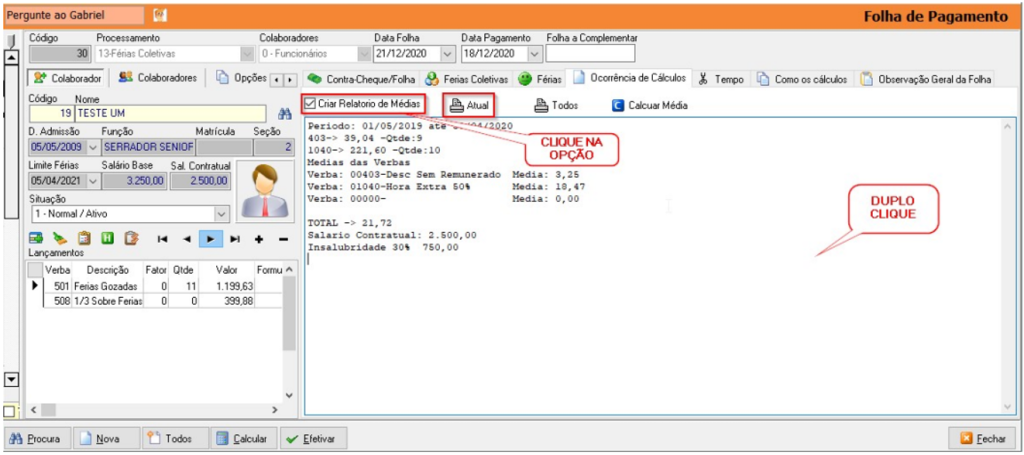
Task: Click the green H icon above Lançamentos
Action: 108,239
